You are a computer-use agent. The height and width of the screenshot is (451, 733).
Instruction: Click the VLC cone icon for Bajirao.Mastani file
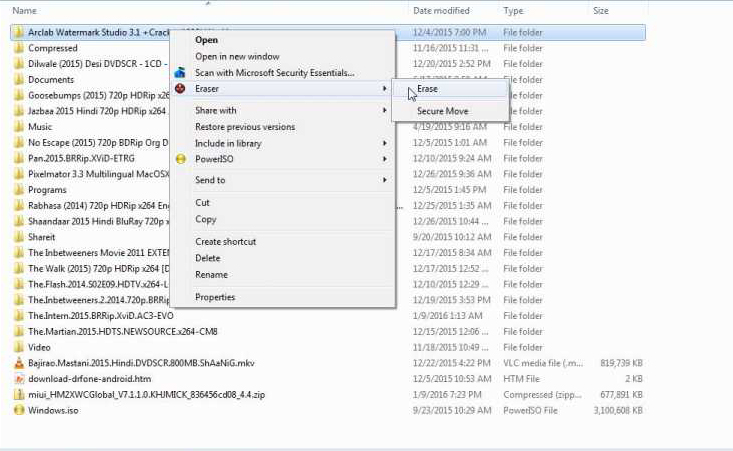(x=19, y=363)
